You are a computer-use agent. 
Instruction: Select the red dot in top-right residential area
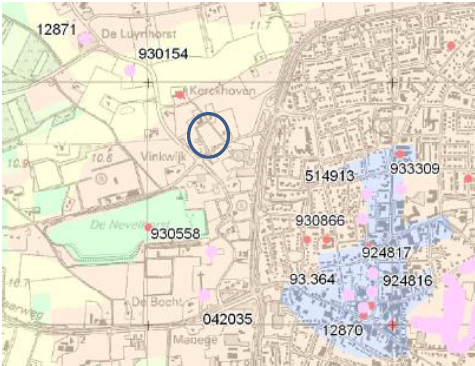pyautogui.click(x=451, y=45)
